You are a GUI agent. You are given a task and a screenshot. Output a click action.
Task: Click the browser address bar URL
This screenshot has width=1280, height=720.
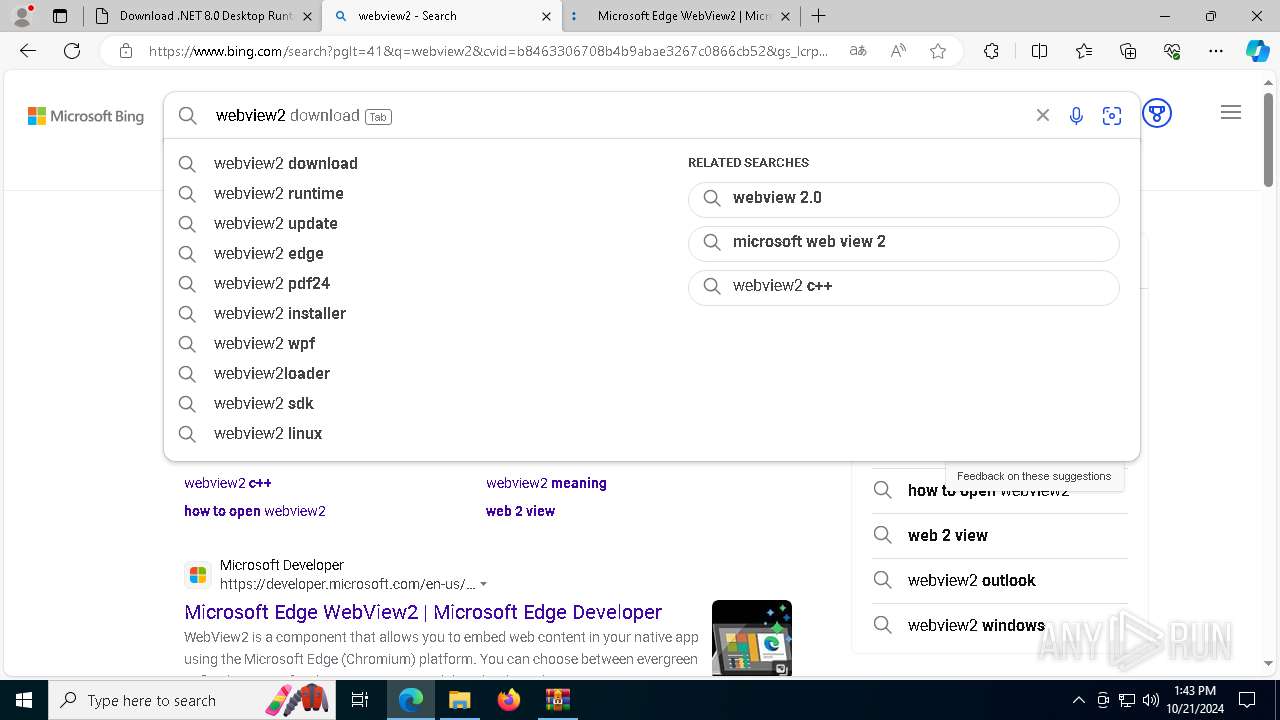pyautogui.click(x=489, y=51)
